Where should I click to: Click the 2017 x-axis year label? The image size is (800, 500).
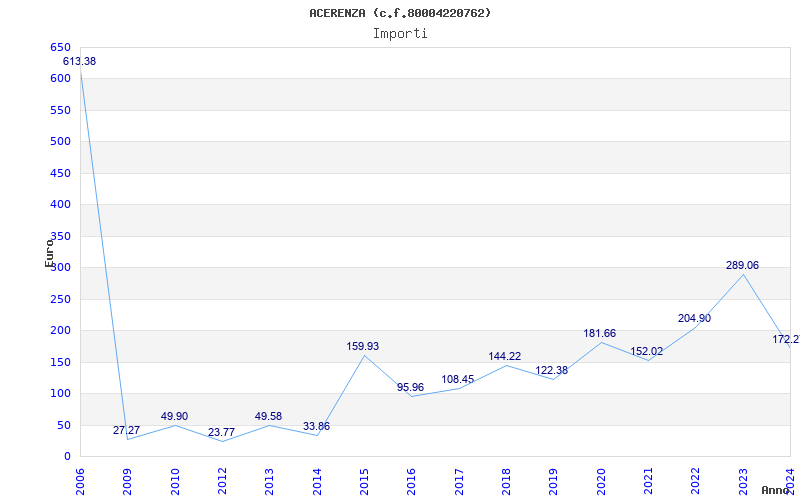(x=459, y=482)
